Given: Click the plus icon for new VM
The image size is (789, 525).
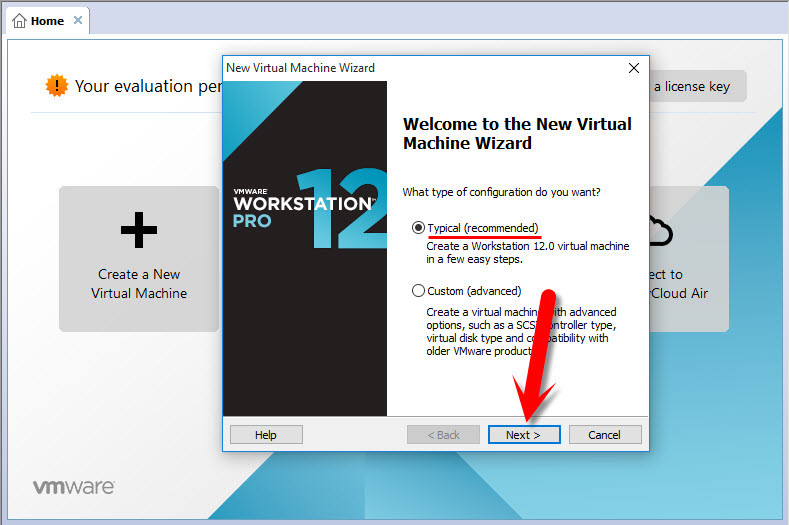Looking at the screenshot, I should click(139, 230).
